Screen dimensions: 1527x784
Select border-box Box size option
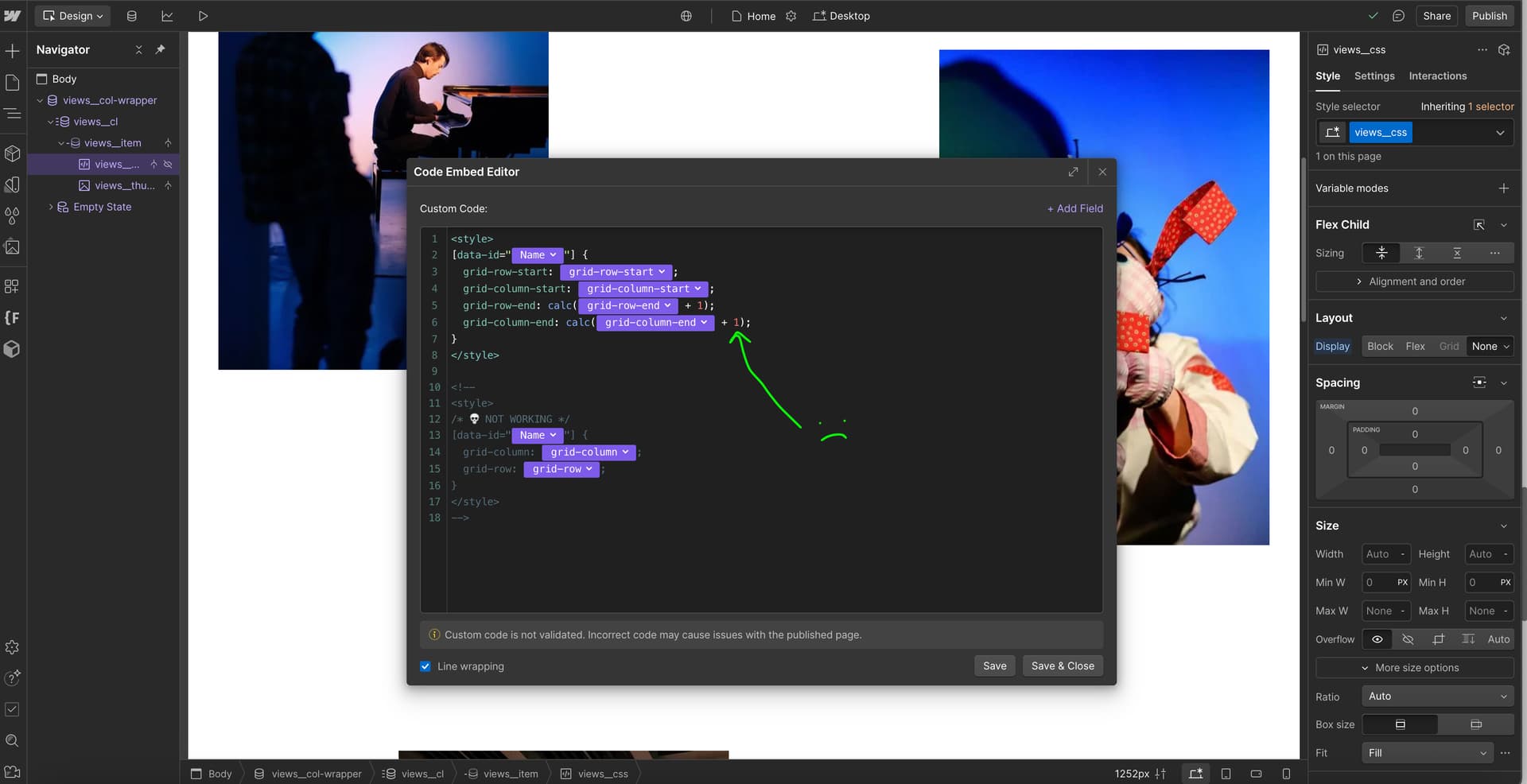tap(1400, 724)
